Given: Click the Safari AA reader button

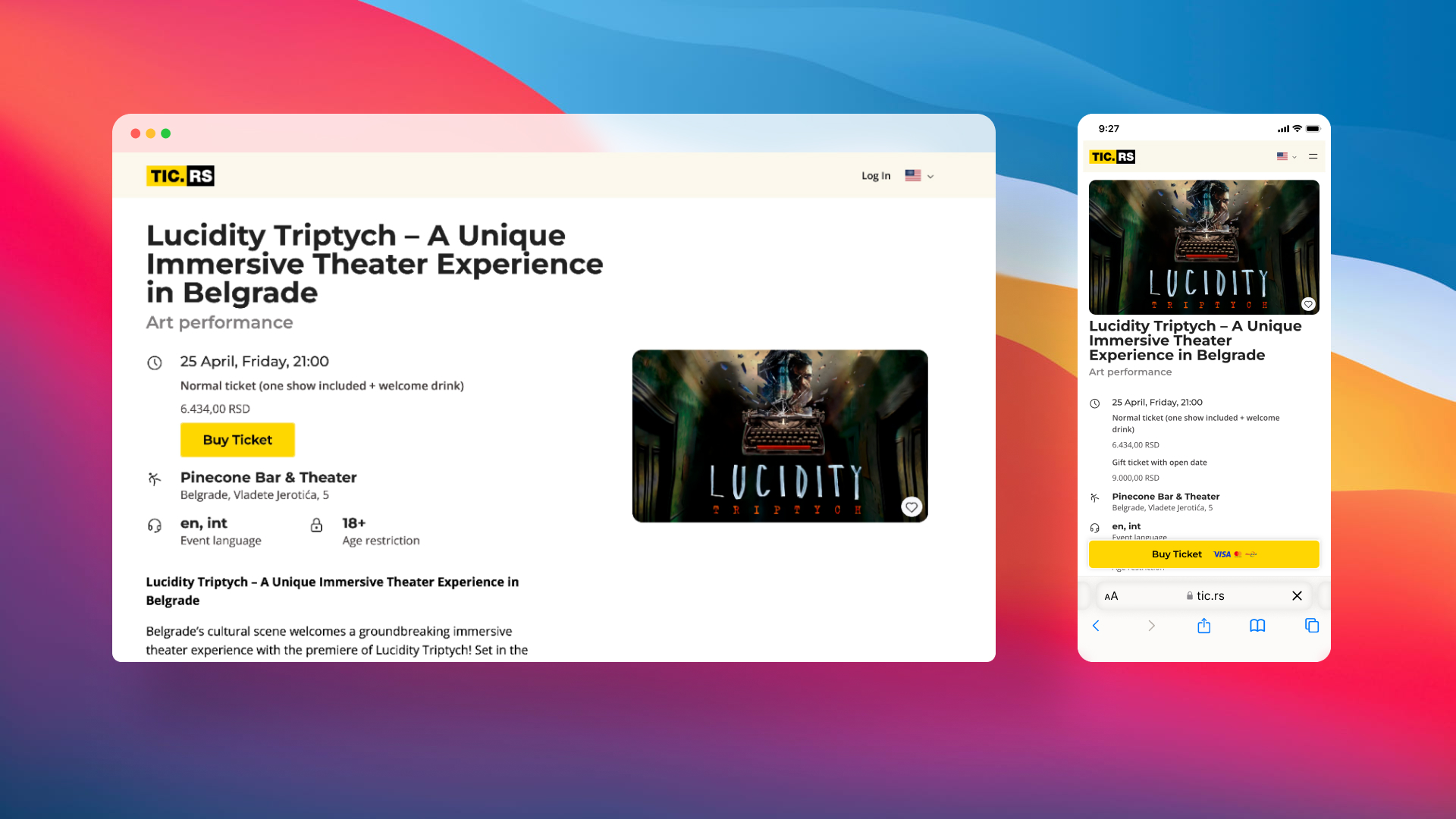Looking at the screenshot, I should (x=1111, y=596).
